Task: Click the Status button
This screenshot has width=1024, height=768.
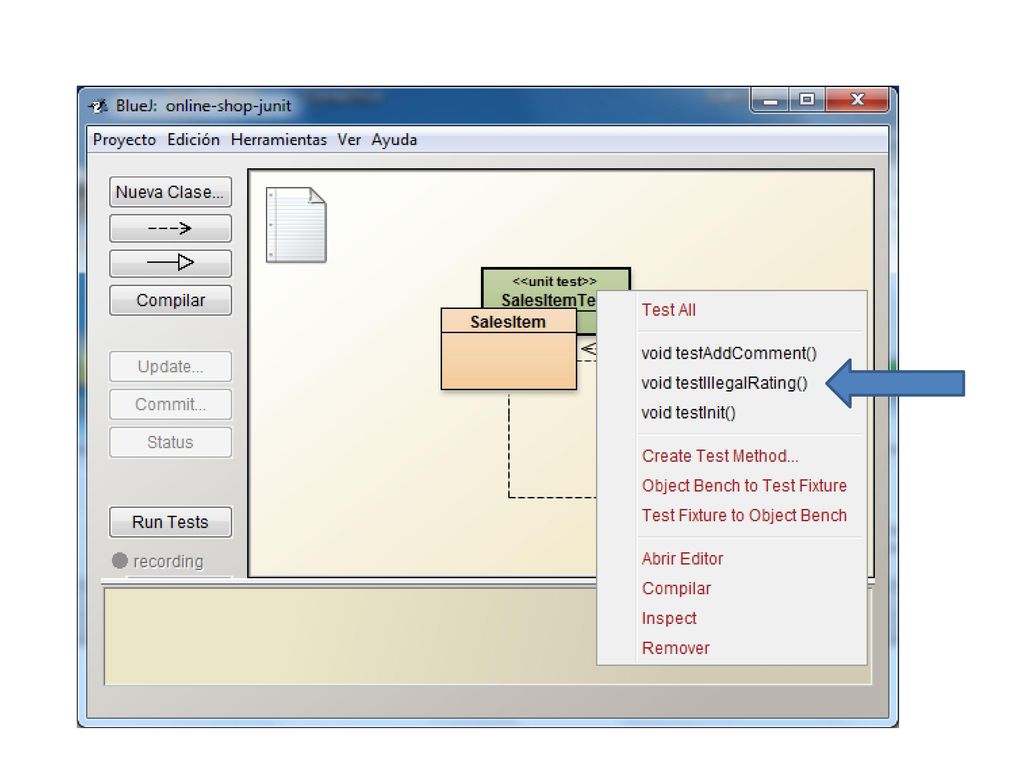Action: pyautogui.click(x=170, y=442)
